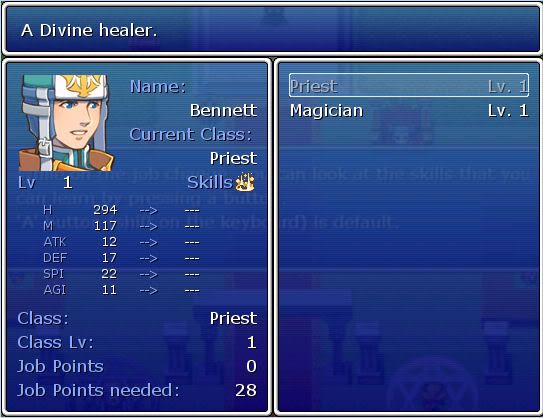543x418 pixels.
Task: Click the character name Bennett
Action: point(223,110)
